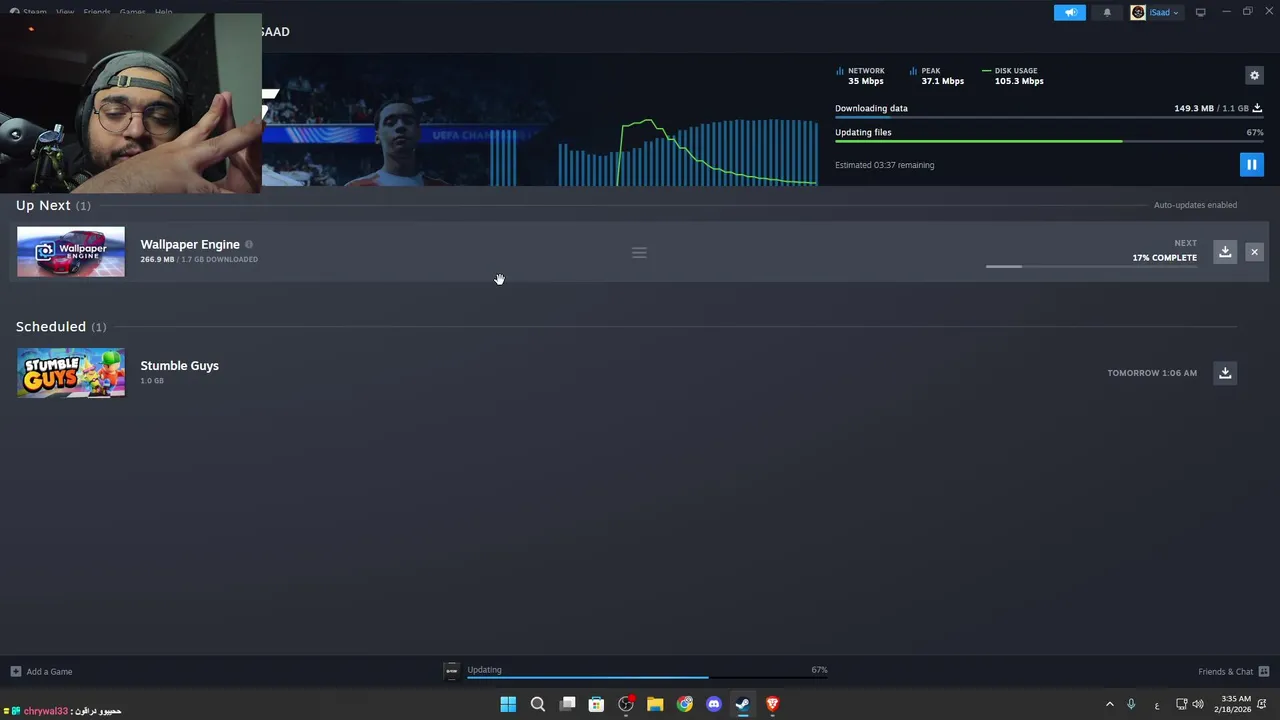Screen dimensions: 1280x720
Task: Open OBS Studio from the taskbar
Action: pyautogui.click(x=626, y=704)
